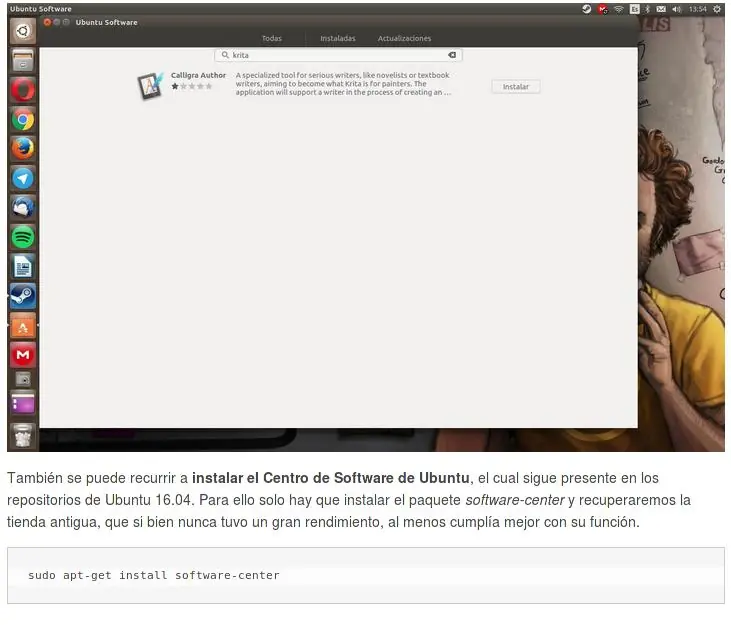Click the Calligra Author star rating

tap(192, 86)
